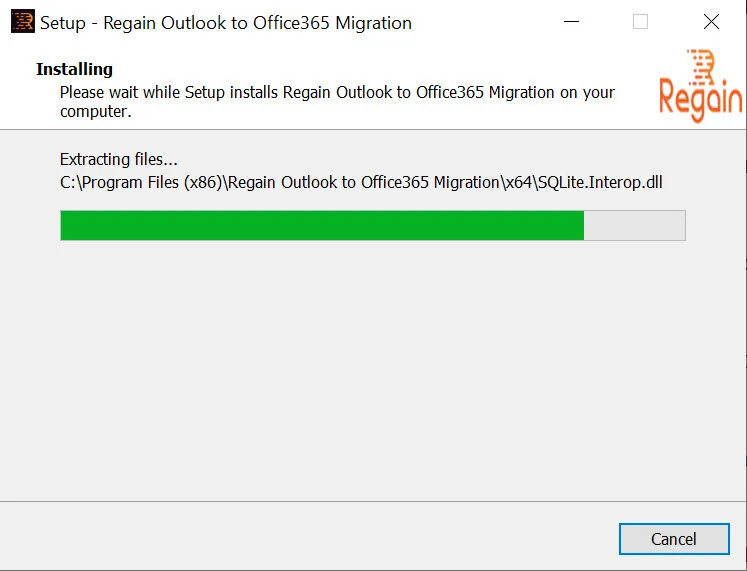Click empty grey area below the progress bar

point(373,371)
